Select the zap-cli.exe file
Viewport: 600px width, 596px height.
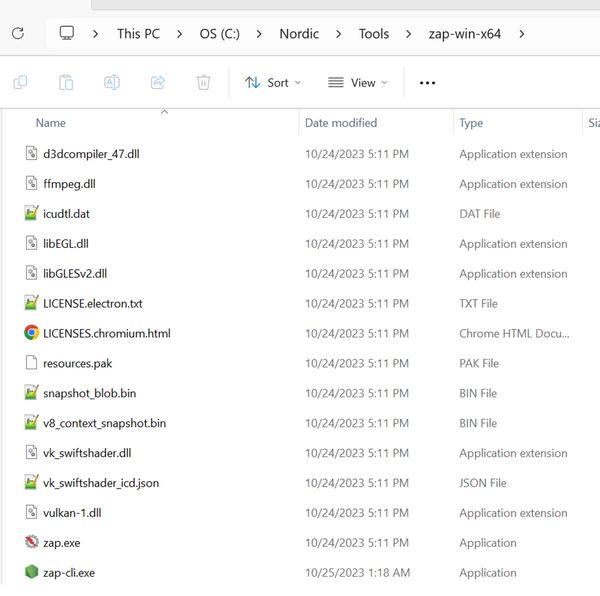(69, 573)
